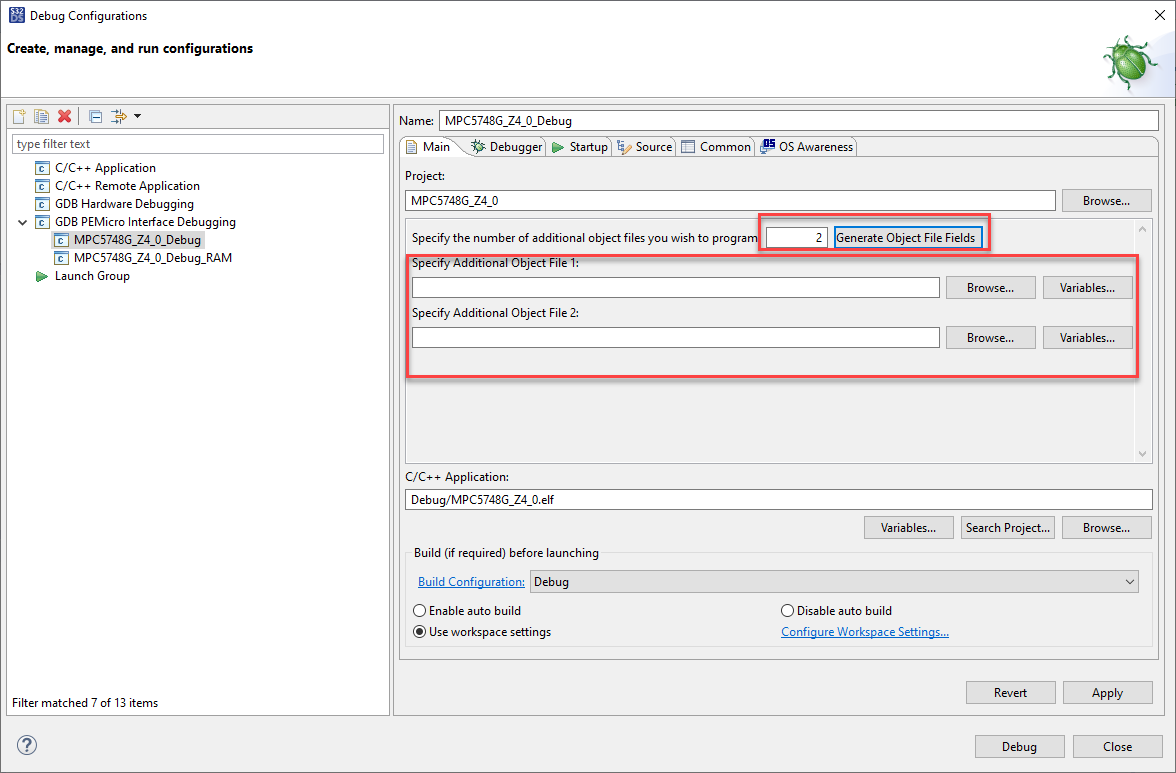Click scroll up arrow of object files panel
Viewport: 1176px width, 773px height.
click(1142, 229)
